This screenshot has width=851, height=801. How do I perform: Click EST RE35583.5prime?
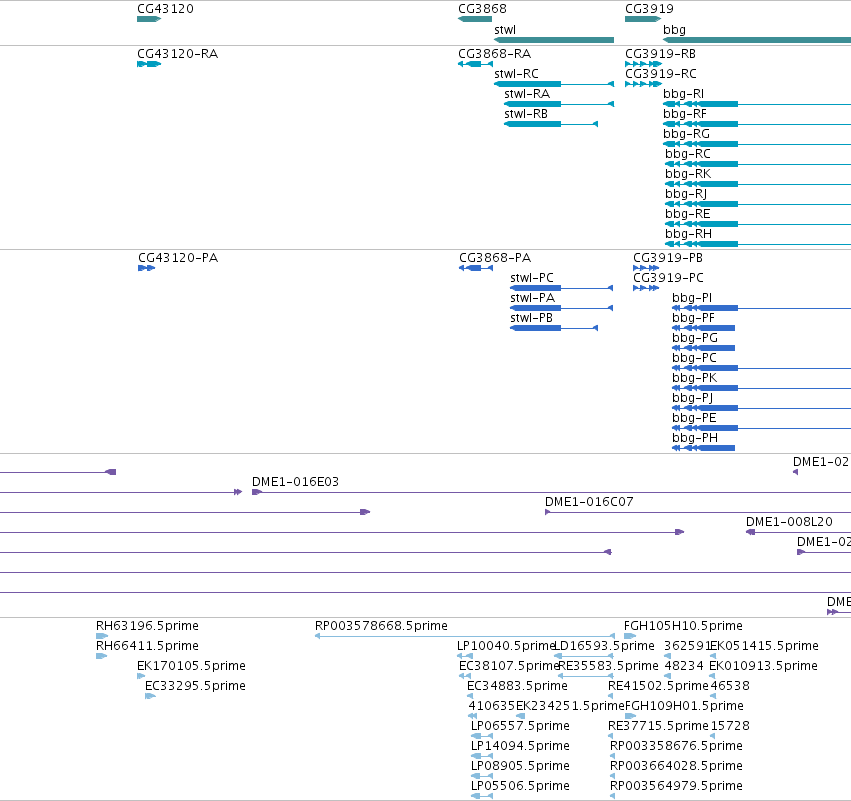pos(608,666)
